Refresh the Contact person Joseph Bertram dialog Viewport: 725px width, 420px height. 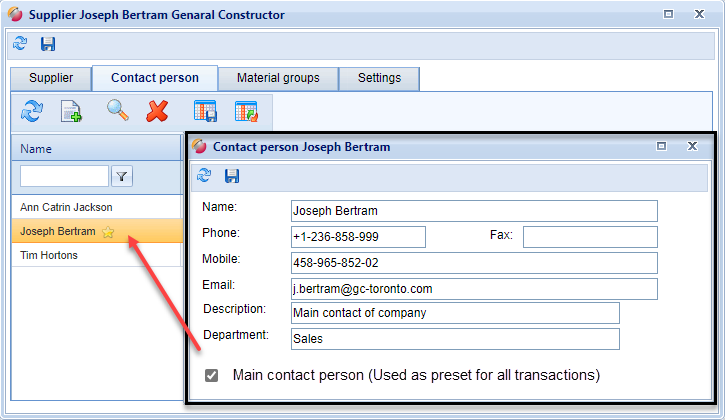pos(204,176)
